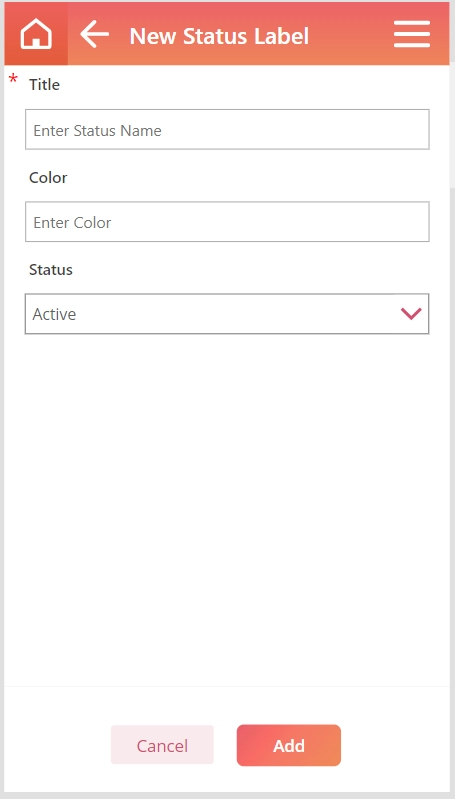The height and width of the screenshot is (799, 455).
Task: Click the divider line above the footer buttons
Action: tap(227, 686)
